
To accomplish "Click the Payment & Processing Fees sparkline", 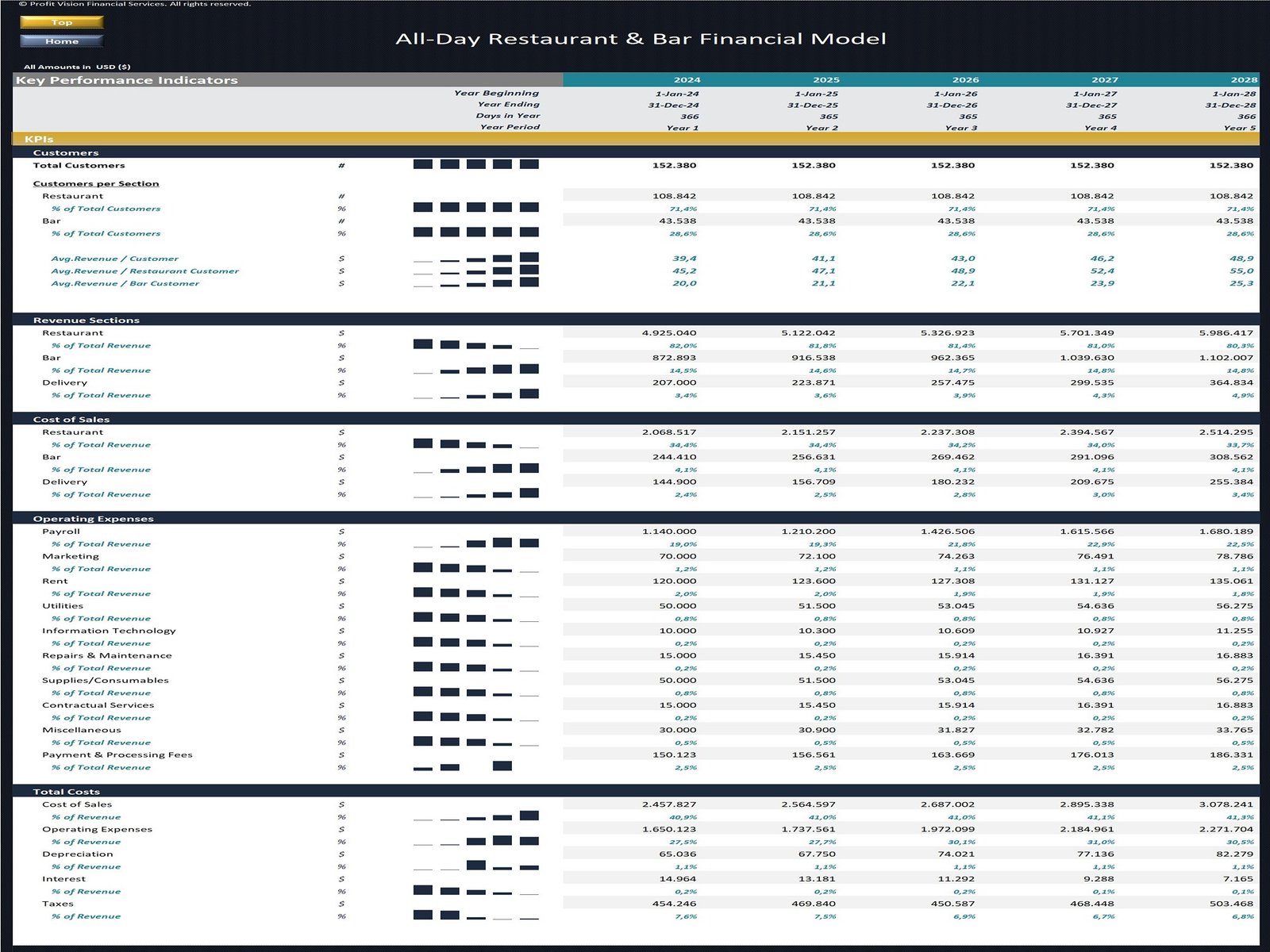I will [x=460, y=767].
